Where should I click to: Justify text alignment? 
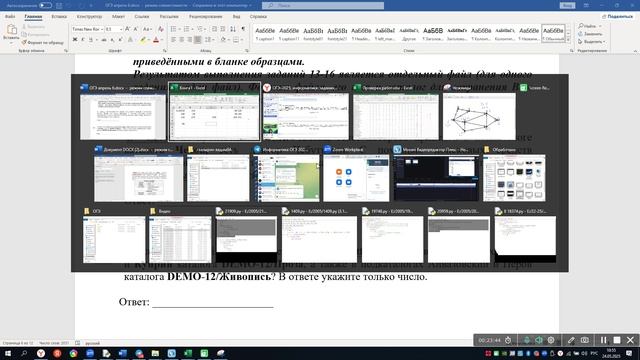[198, 40]
